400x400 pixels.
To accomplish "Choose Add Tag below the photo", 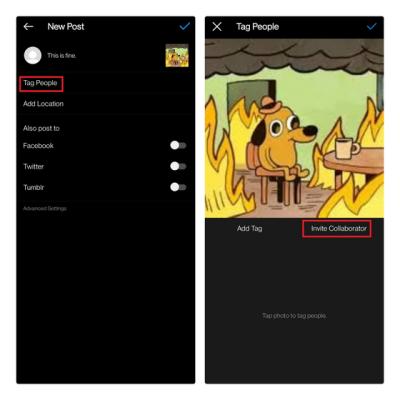I will 250,228.
